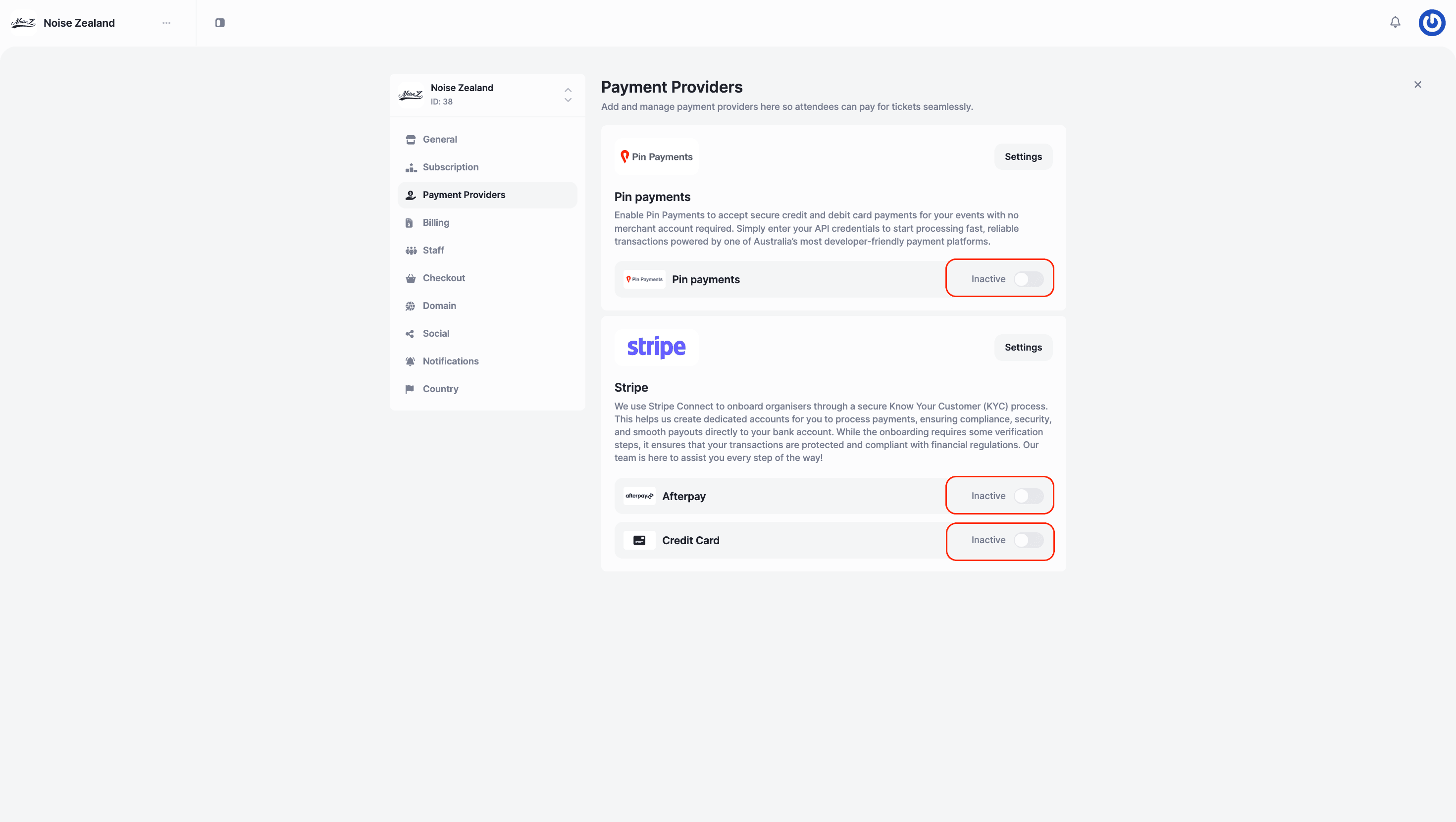Close the Payment Providers settings panel
Image resolution: width=1456 pixels, height=822 pixels.
pyautogui.click(x=1417, y=85)
